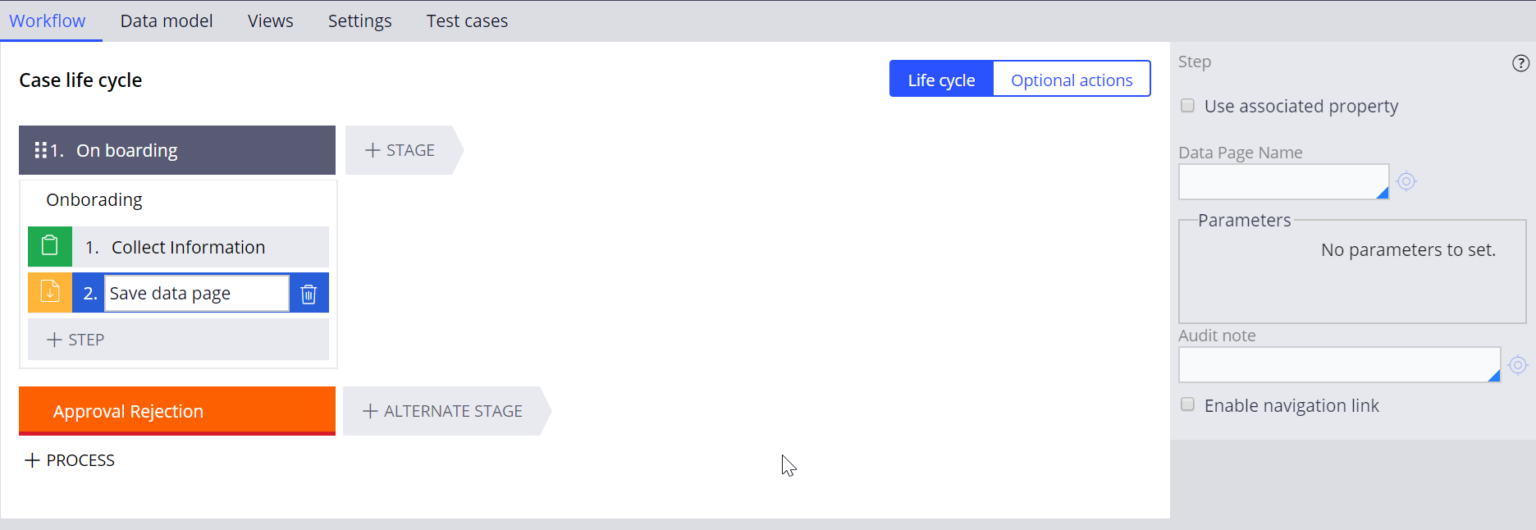Viewport: 1536px width, 530px height.
Task: Open Data Page Name autocomplete field
Action: (x=1283, y=182)
